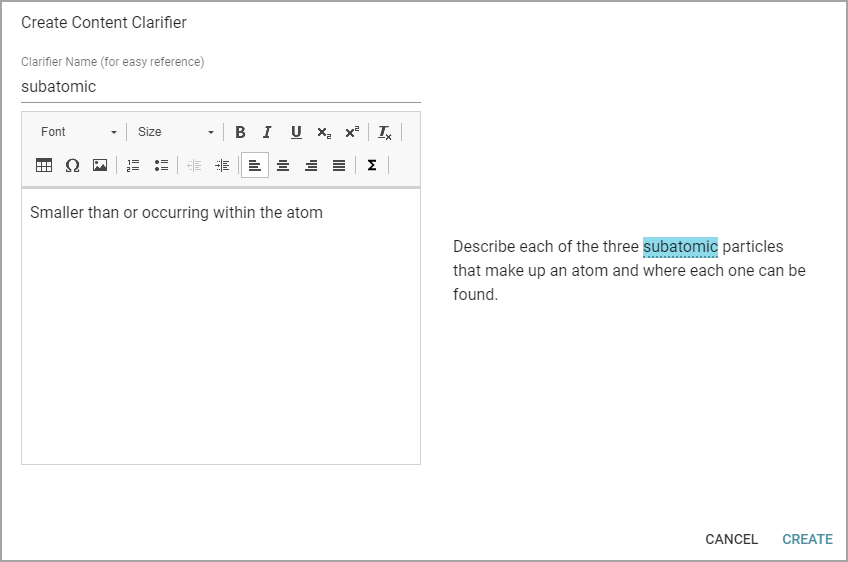Center align the text

(x=283, y=165)
